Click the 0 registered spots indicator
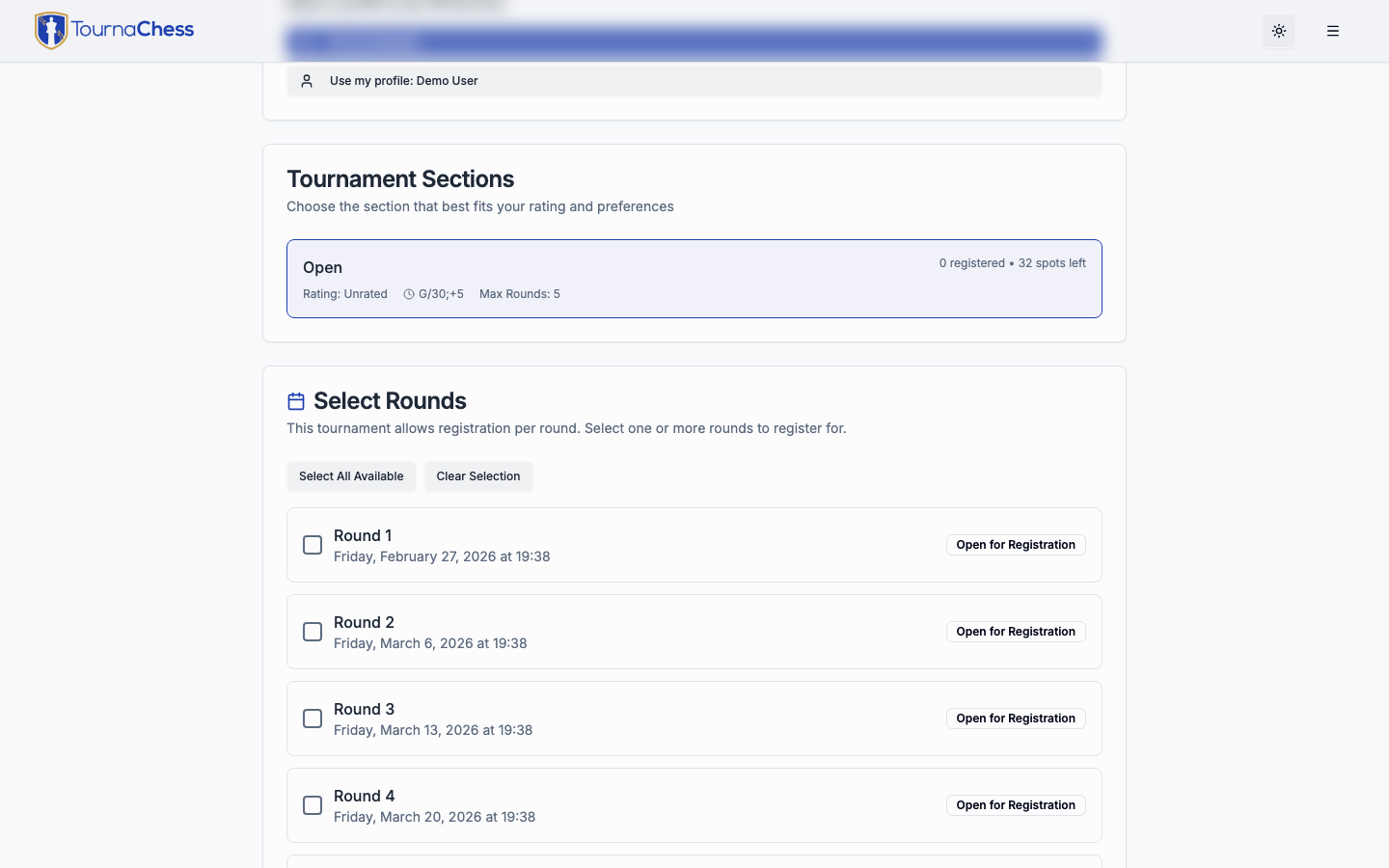 pyautogui.click(x=1012, y=262)
